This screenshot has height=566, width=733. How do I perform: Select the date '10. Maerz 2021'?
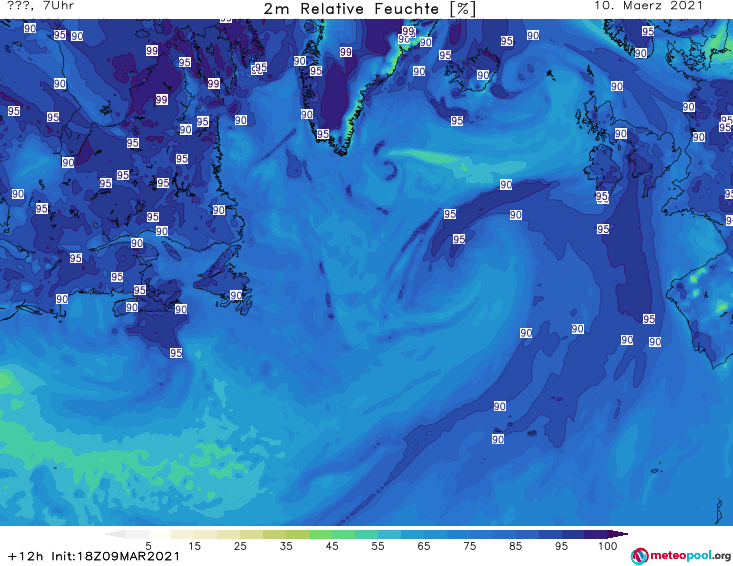tap(648, 6)
